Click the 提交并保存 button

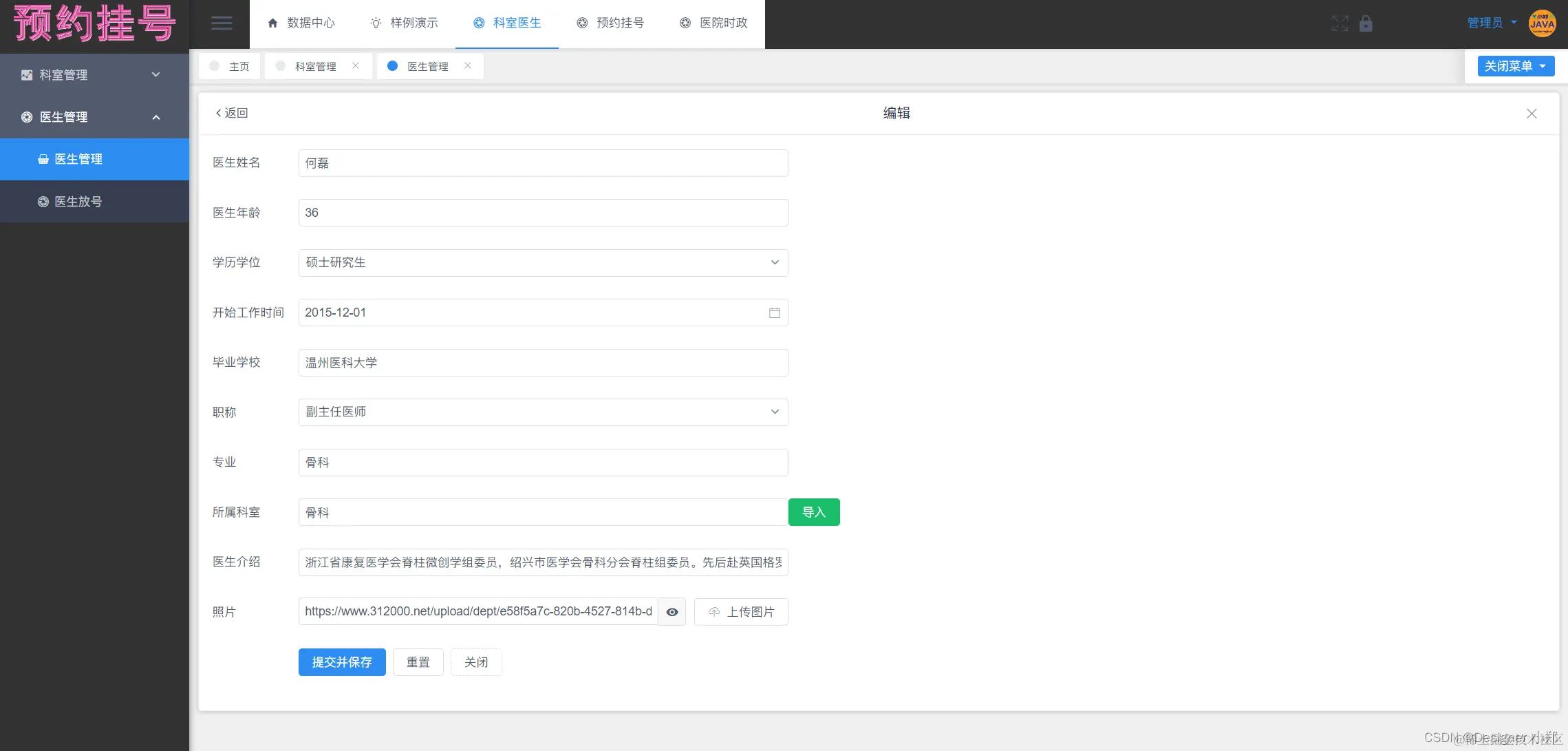[x=341, y=662]
